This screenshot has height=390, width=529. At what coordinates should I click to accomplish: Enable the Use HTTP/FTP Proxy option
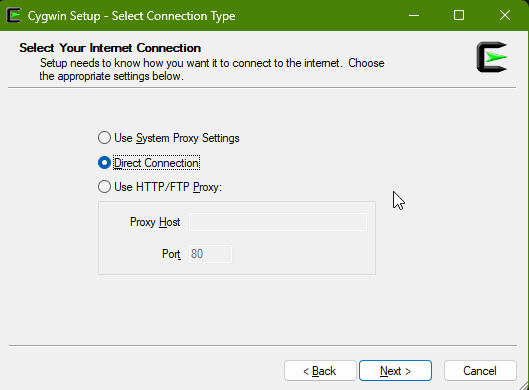pyautogui.click(x=104, y=187)
